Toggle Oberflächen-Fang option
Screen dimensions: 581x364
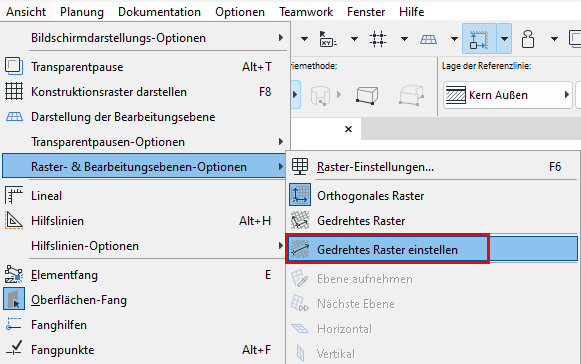145,300
